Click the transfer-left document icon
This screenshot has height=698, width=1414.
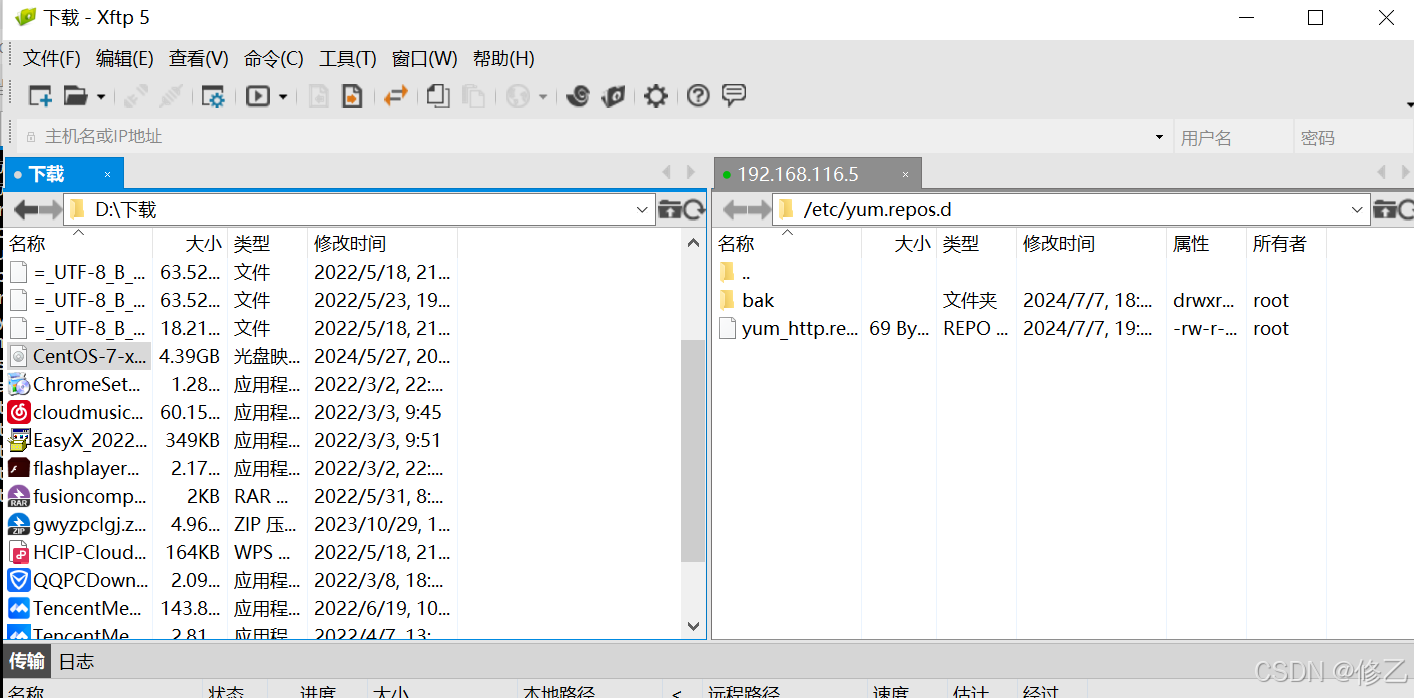coord(318,96)
